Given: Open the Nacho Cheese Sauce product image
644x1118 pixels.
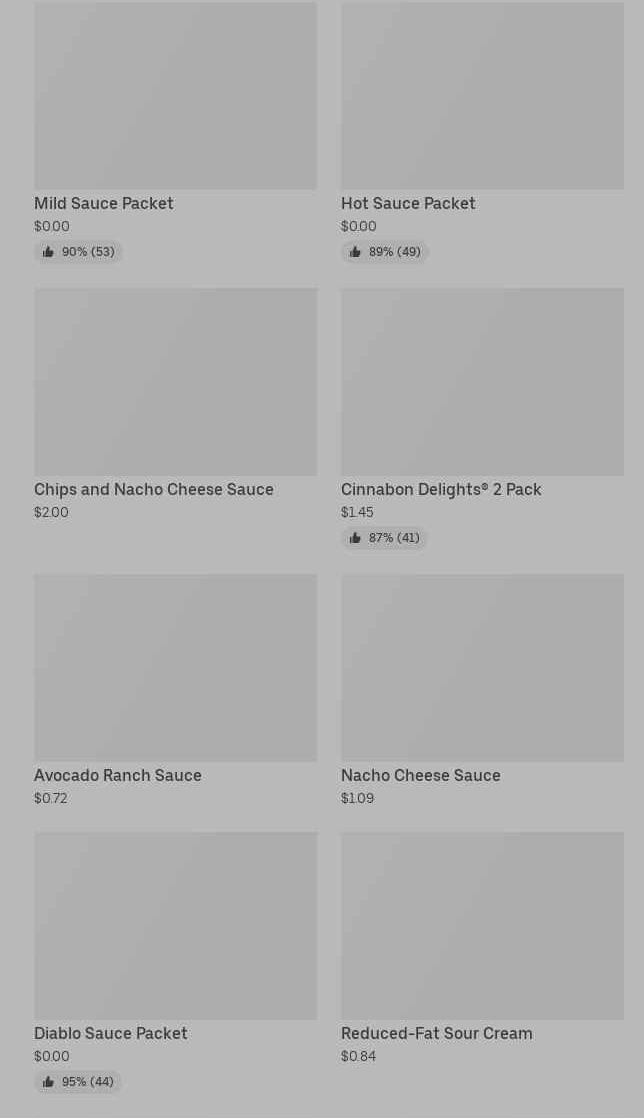Looking at the screenshot, I should point(482,668).
